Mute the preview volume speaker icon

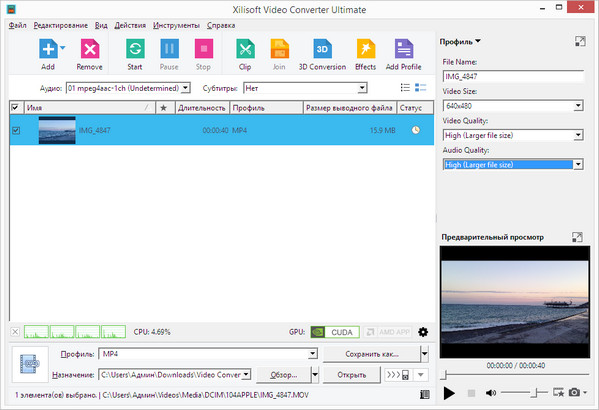[491, 392]
